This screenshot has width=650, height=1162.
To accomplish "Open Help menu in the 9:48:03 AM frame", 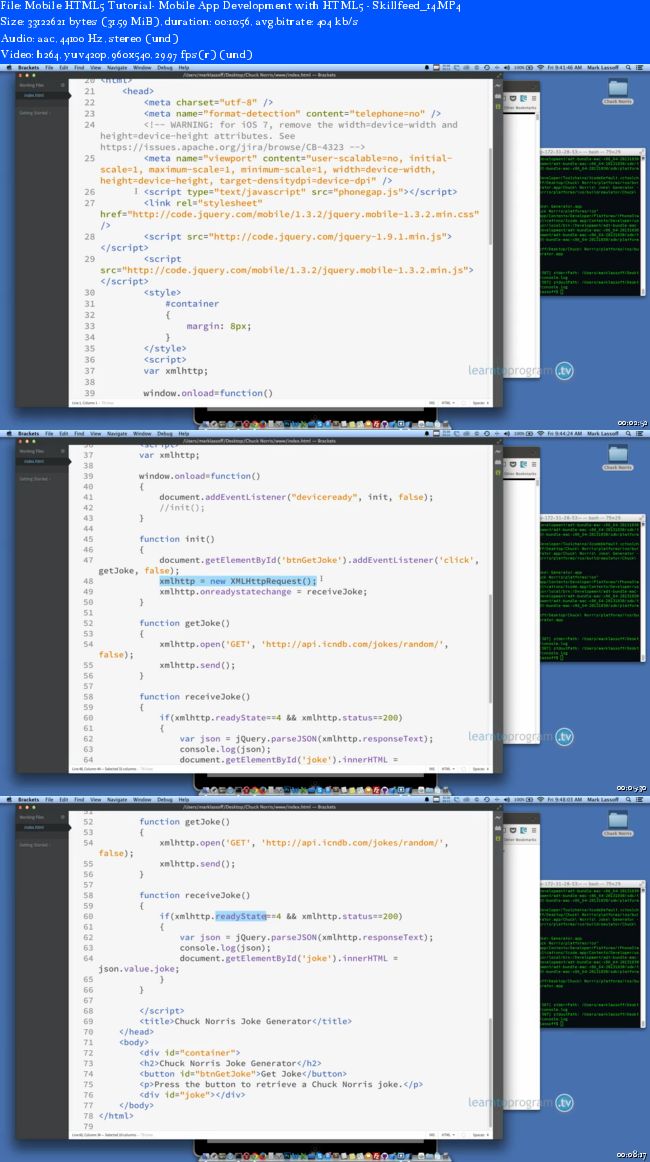I will click(x=184, y=800).
